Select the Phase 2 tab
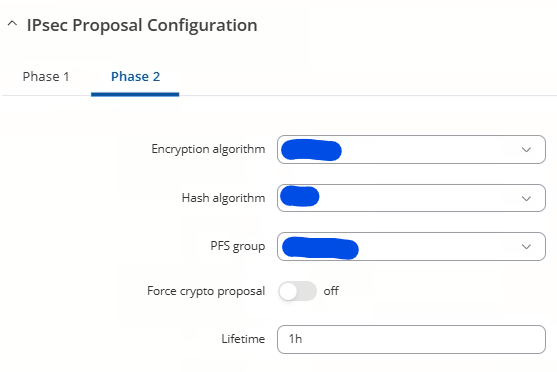 (135, 77)
